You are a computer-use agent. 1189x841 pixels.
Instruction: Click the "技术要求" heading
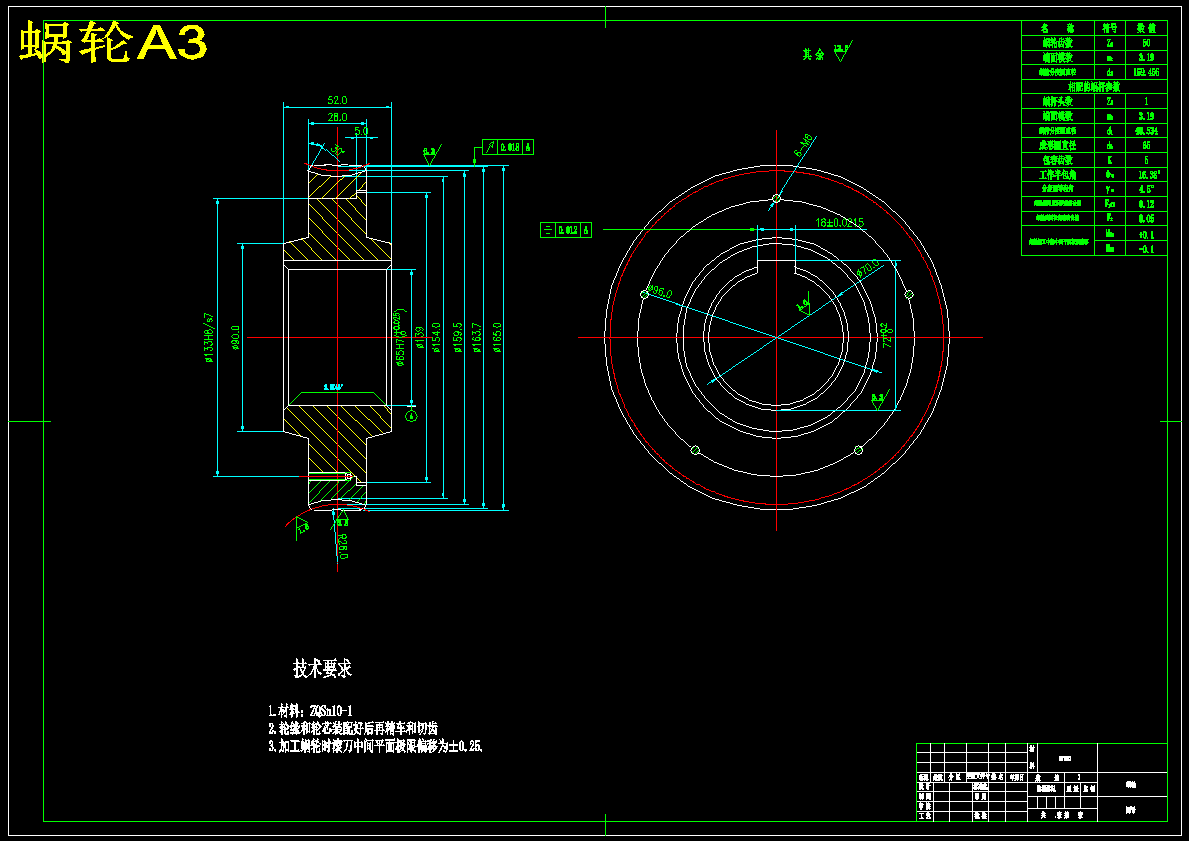(x=322, y=669)
